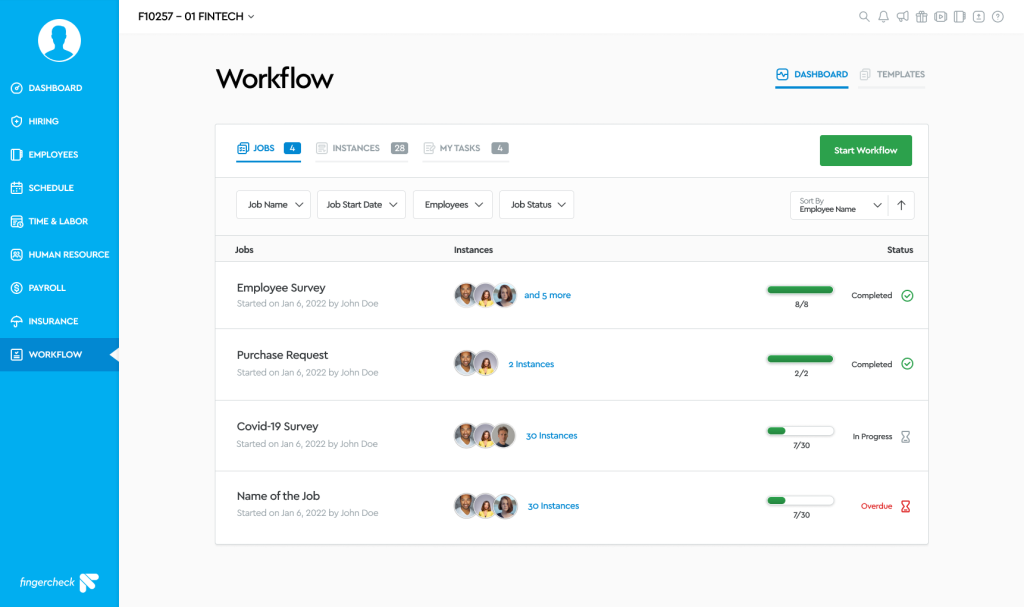
Task: Toggle sort direction arrow button
Action: pyautogui.click(x=901, y=205)
